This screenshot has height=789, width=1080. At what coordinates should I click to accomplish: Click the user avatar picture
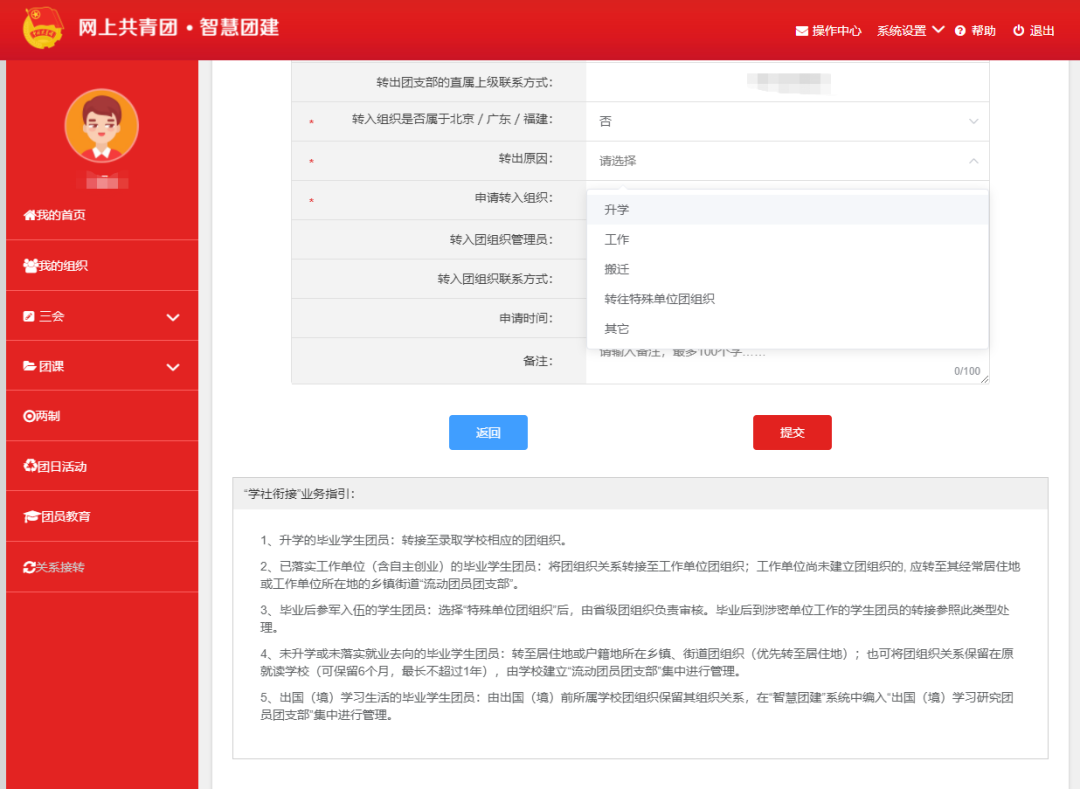(101, 128)
